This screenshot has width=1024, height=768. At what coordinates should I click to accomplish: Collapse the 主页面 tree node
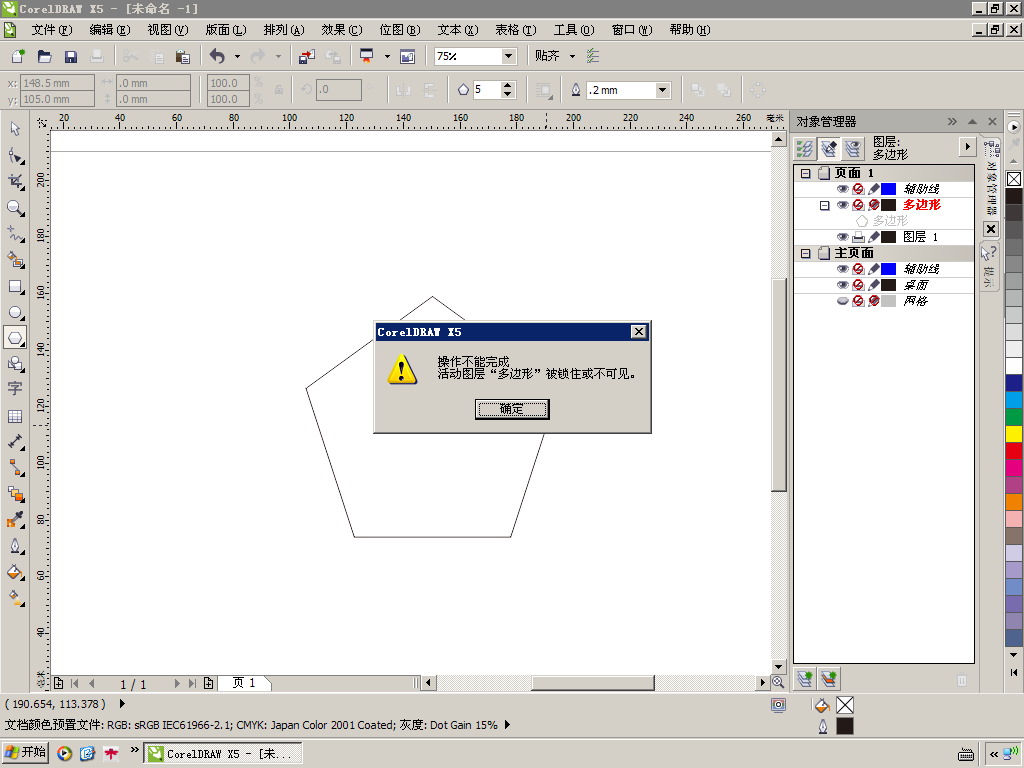(x=805, y=253)
